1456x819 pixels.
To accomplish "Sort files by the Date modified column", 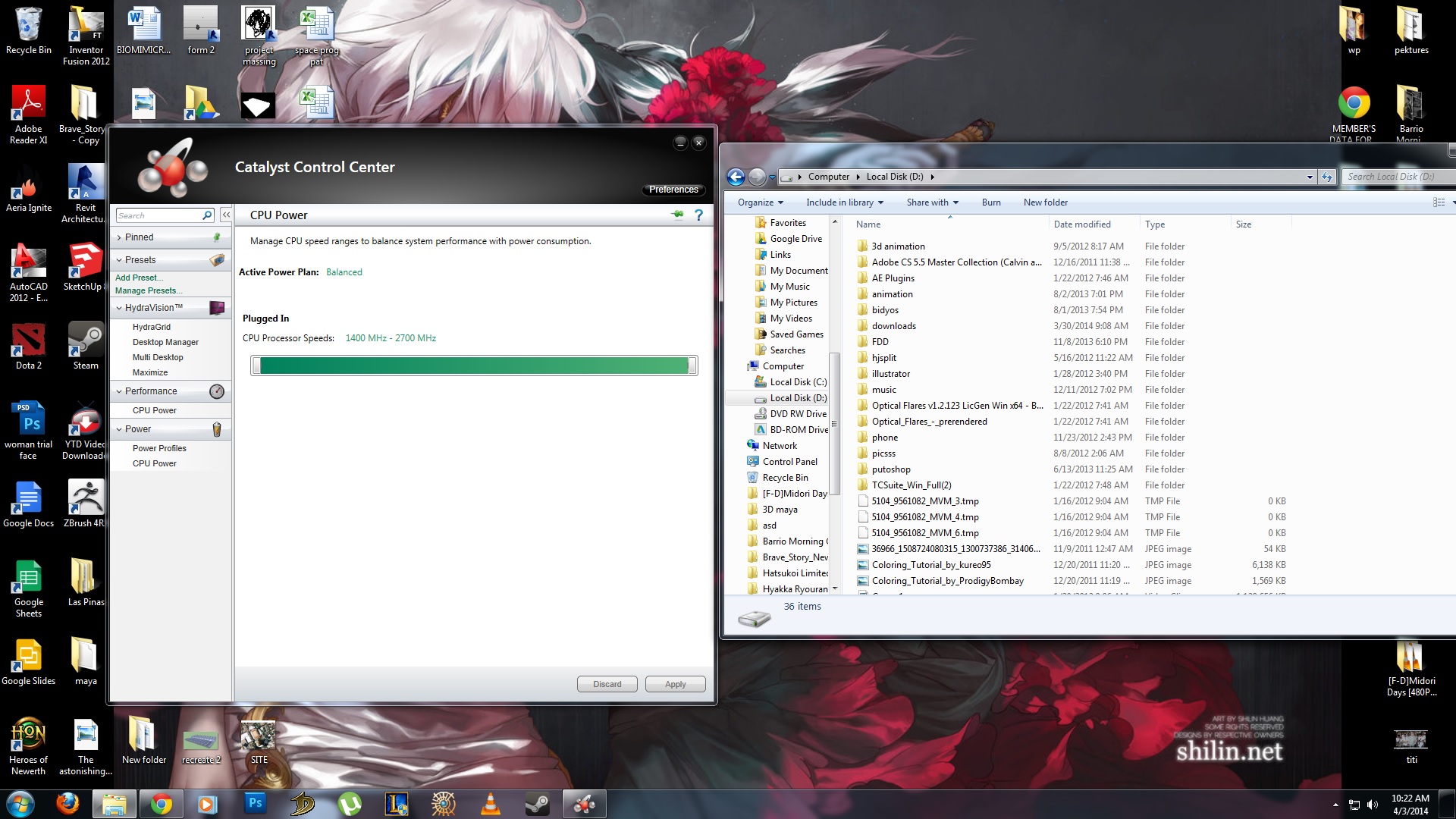I will pos(1082,224).
